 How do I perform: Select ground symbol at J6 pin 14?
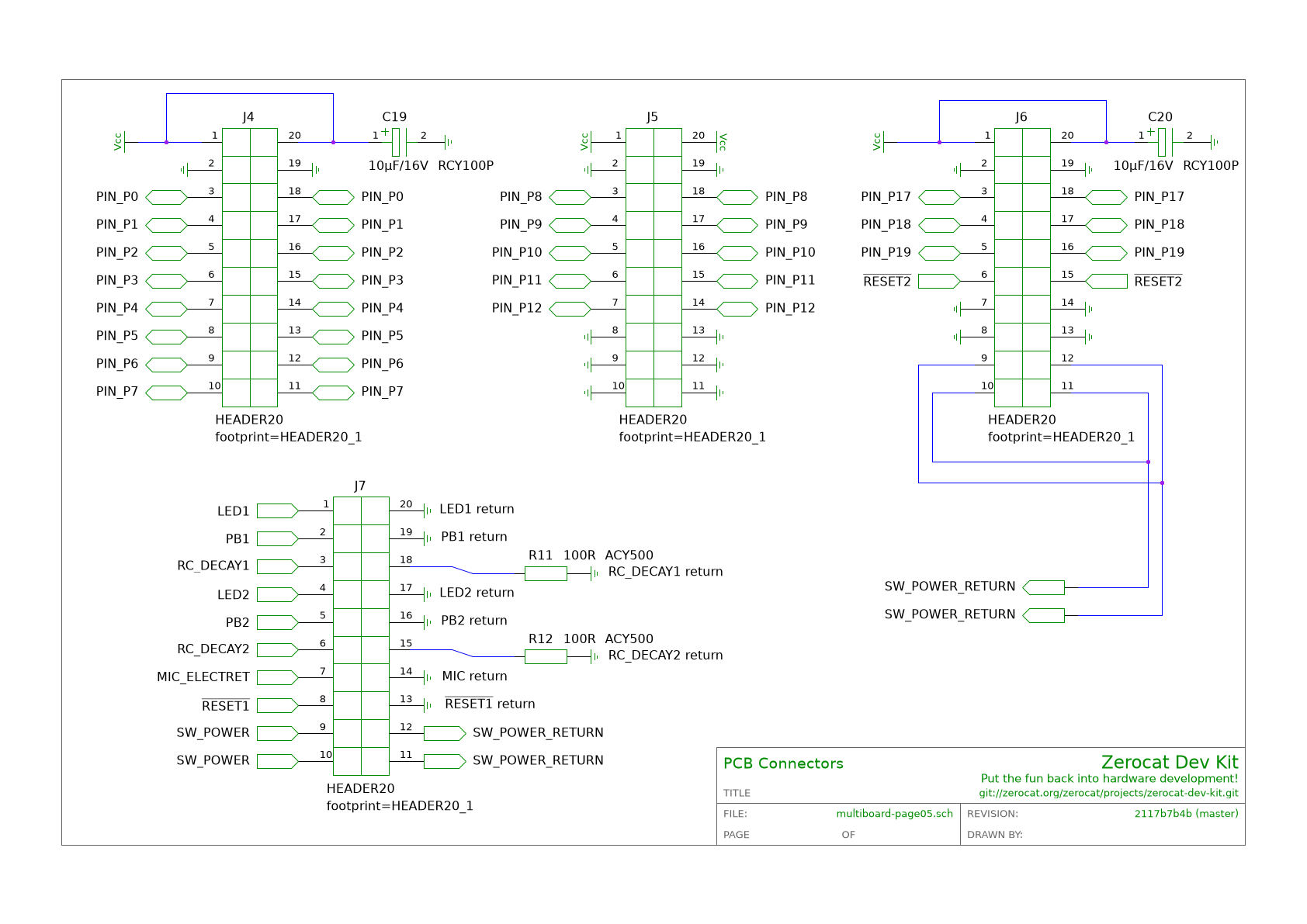(1088, 309)
